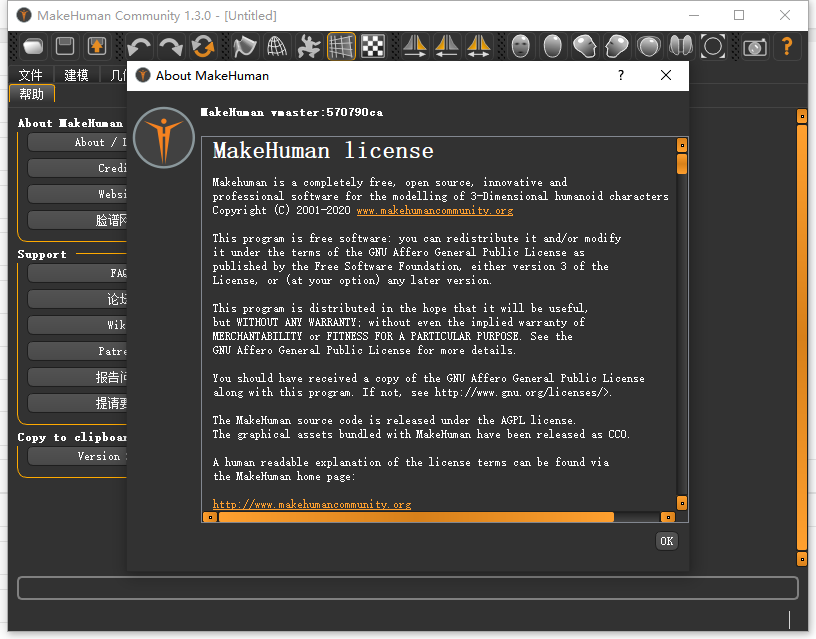Screen dimensions: 816x639
Task: Click the FAQ button under Support
Action: [77, 273]
